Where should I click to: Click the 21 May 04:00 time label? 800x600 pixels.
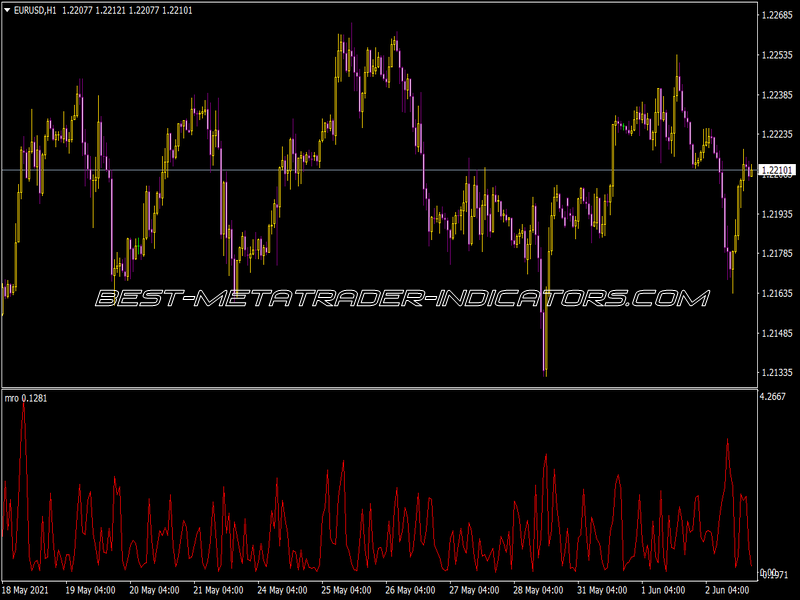pyautogui.click(x=218, y=590)
